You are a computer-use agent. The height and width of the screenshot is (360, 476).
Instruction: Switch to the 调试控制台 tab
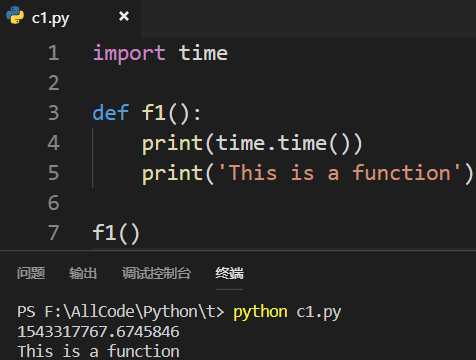point(156,273)
